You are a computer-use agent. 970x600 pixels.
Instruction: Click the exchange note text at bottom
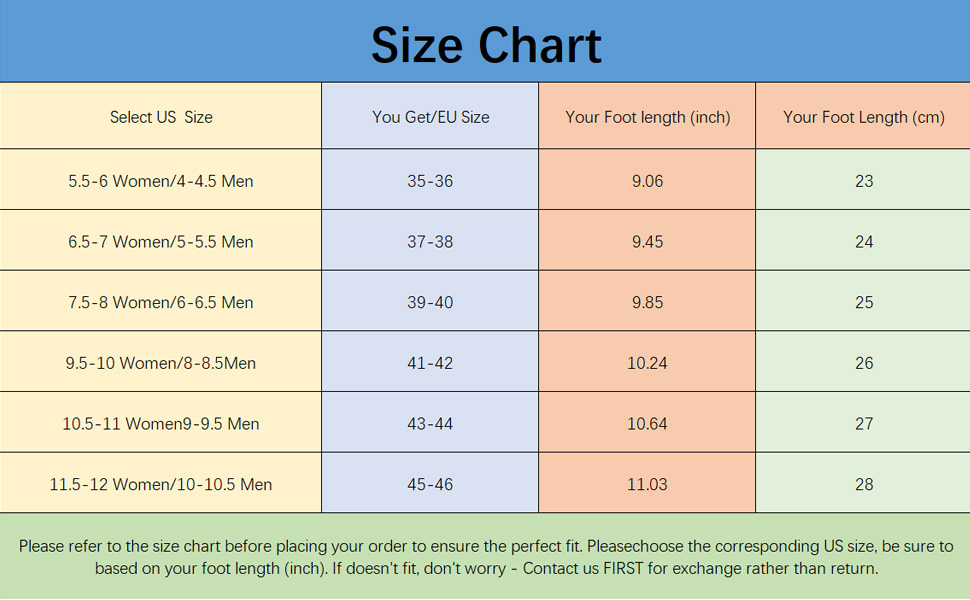click(486, 557)
